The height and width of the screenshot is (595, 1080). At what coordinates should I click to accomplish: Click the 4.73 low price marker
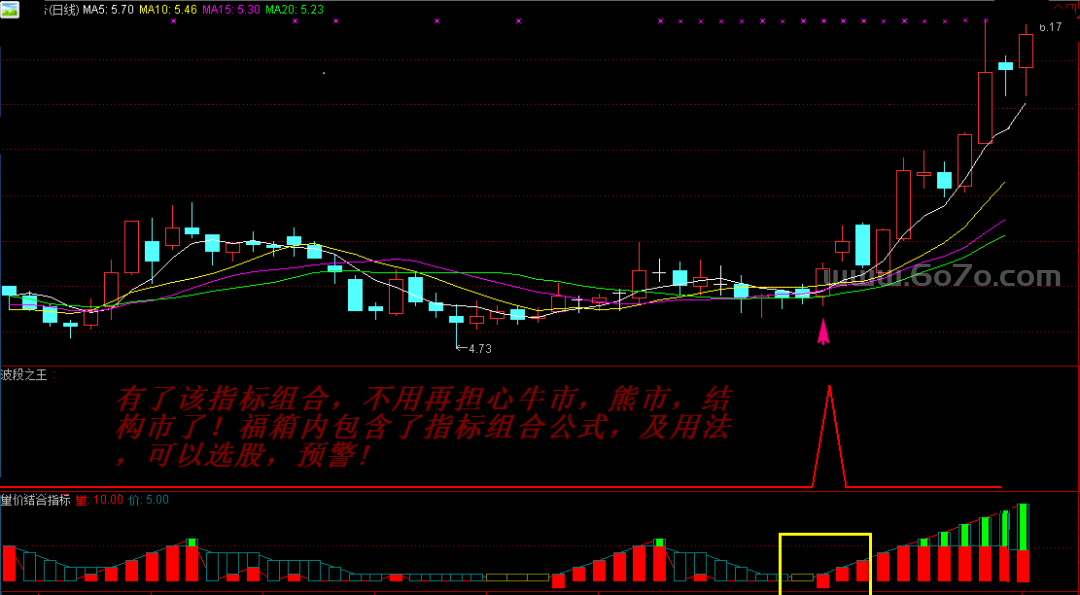coord(477,349)
